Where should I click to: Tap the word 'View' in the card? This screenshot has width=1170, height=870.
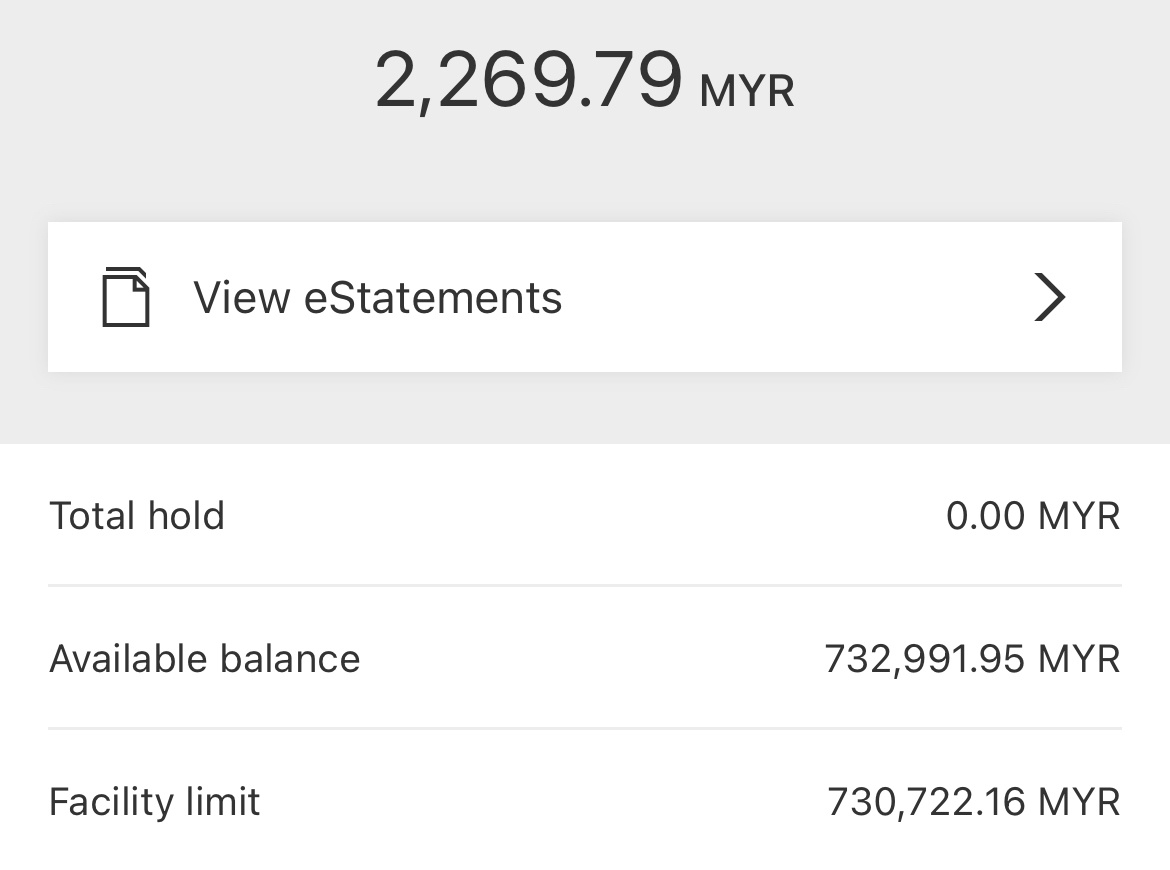click(242, 298)
